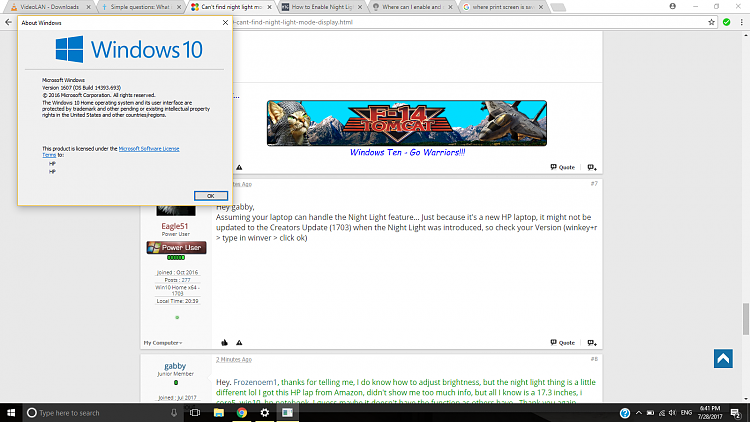Activate Cortana microphone icon
The image size is (750, 422).
point(174,412)
